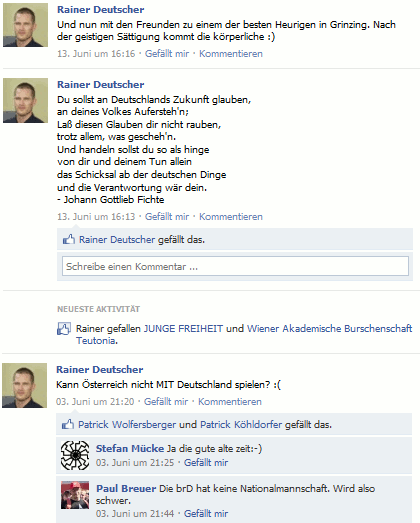This screenshot has height=523, width=420.
Task: Comment on the post from 13. Juni 16:16
Action: 231,54
